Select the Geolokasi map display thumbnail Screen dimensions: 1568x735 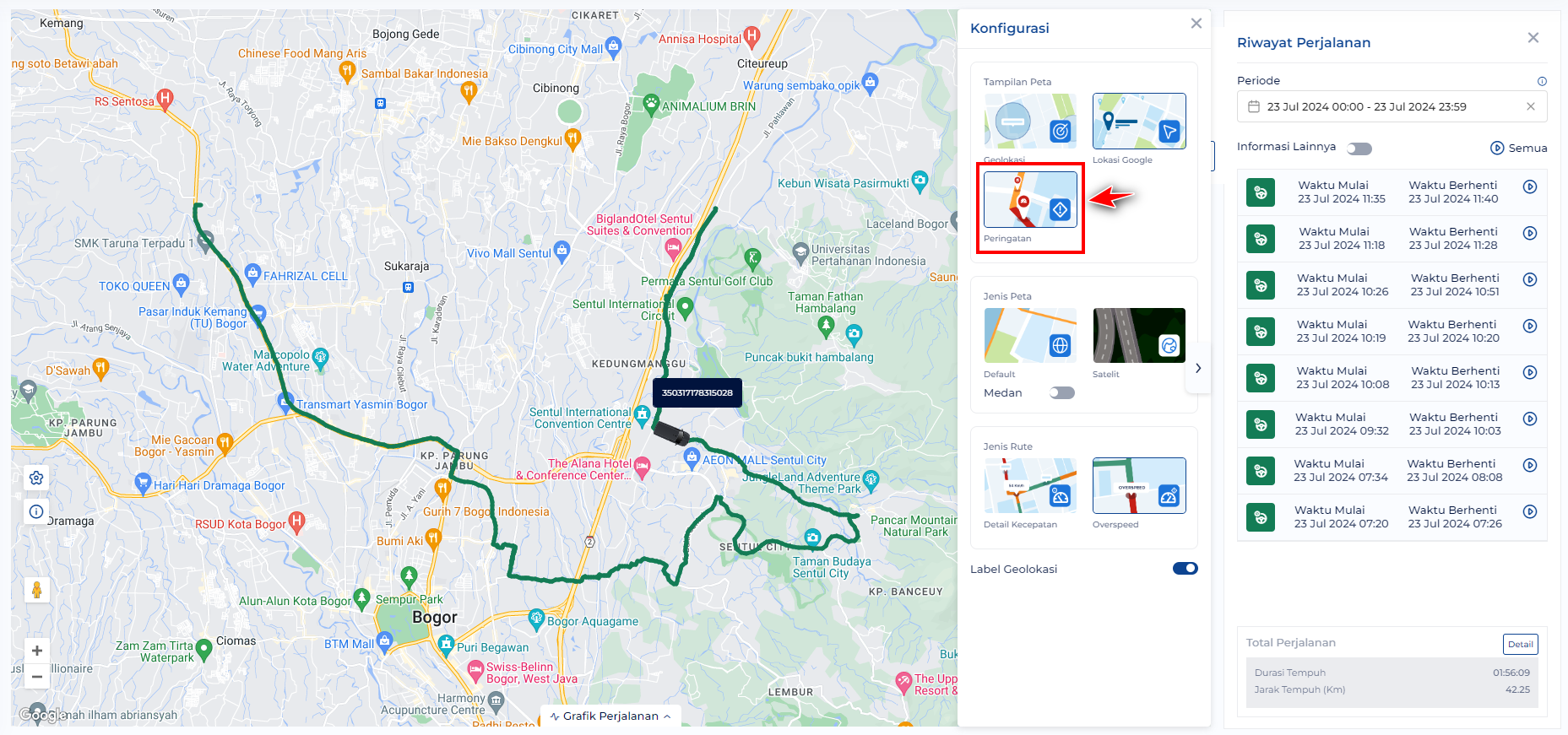pos(1030,121)
